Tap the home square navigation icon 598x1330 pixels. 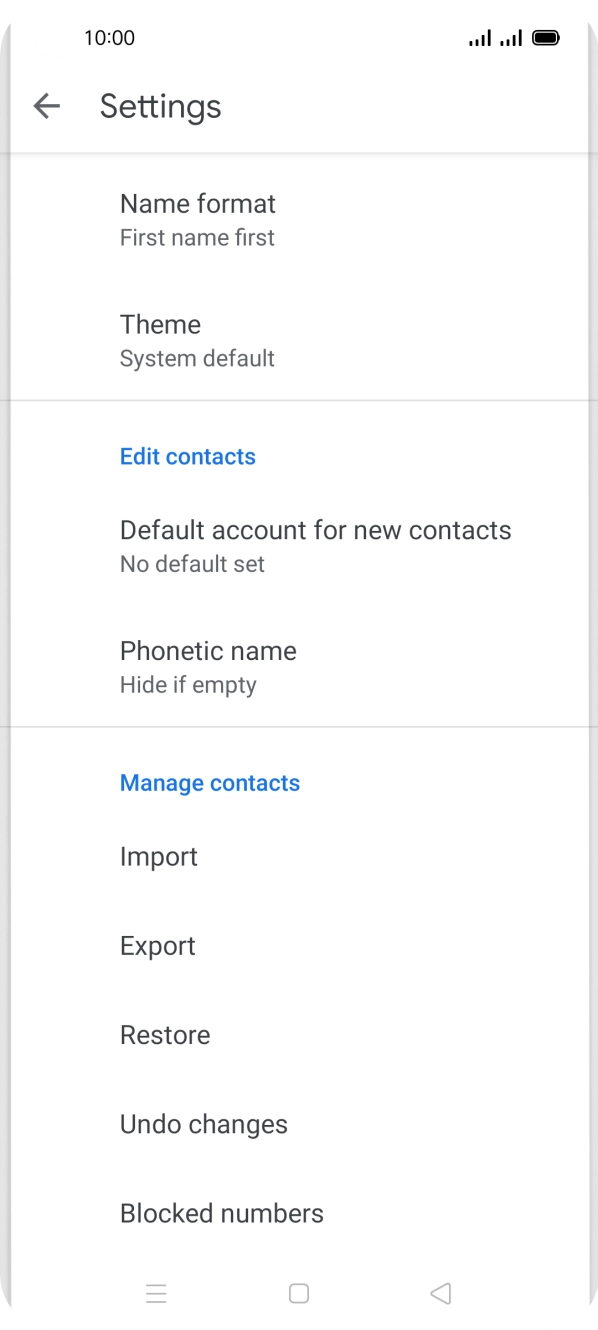(299, 1294)
